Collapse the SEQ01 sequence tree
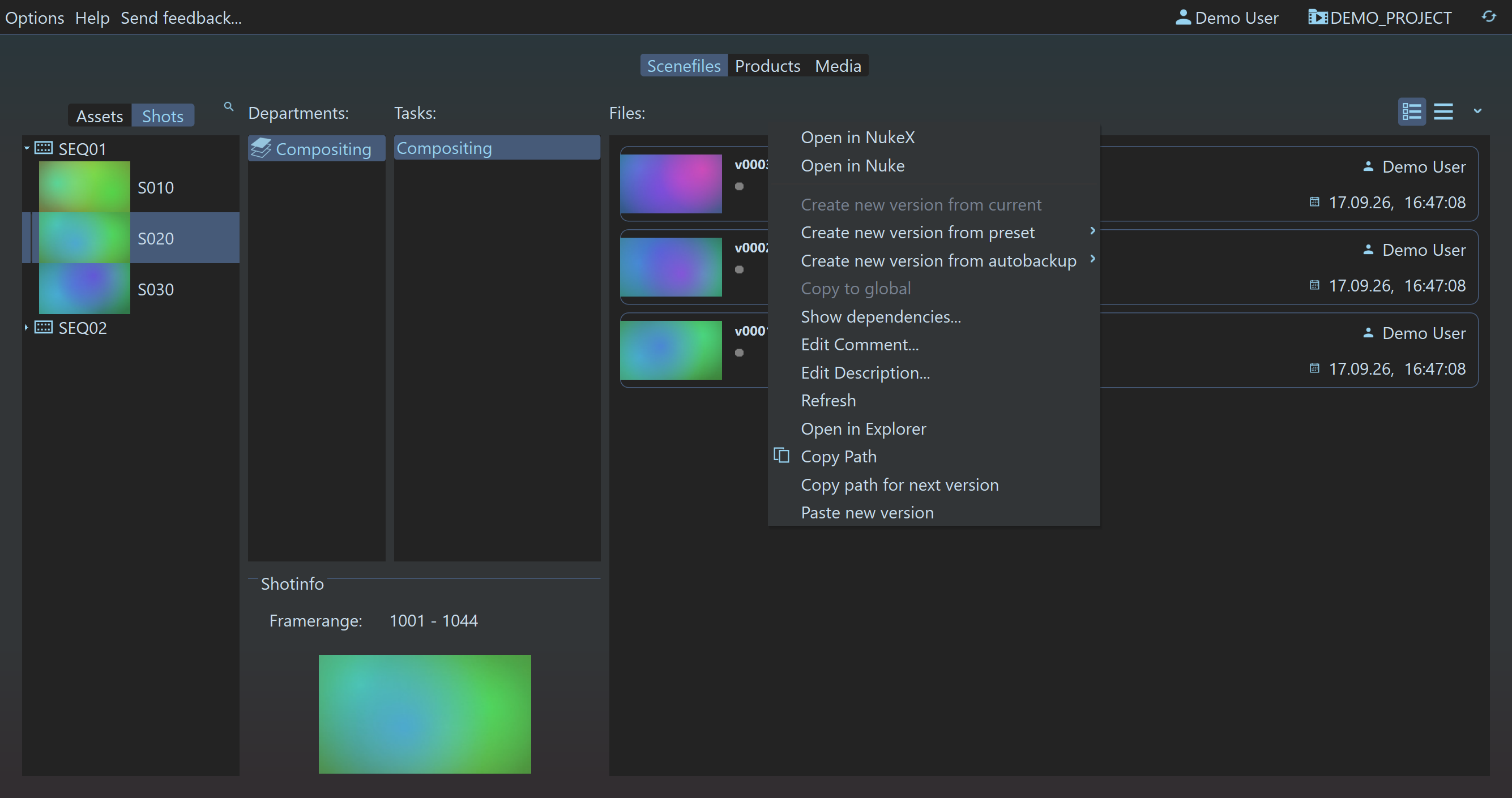This screenshot has width=1512, height=798. 27,148
